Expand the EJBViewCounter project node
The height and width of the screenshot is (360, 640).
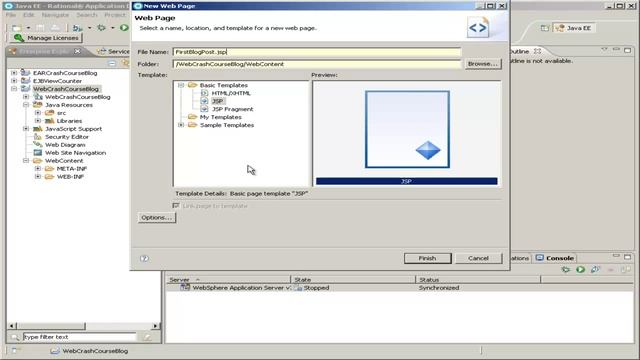14,81
